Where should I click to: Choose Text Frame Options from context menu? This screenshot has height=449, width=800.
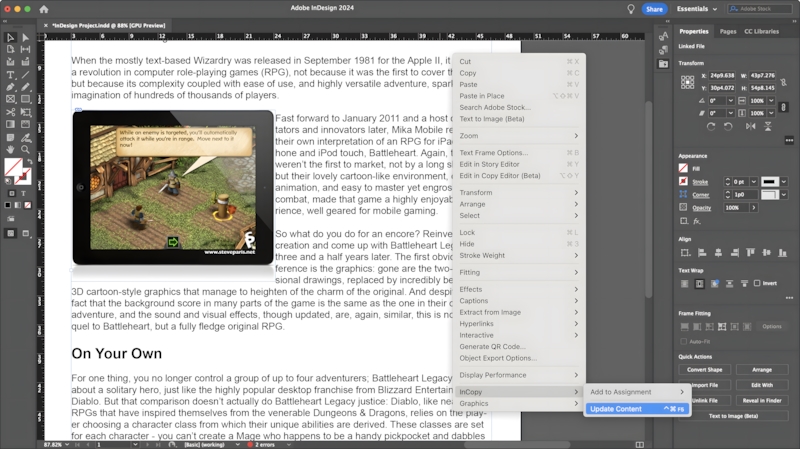[519, 153]
